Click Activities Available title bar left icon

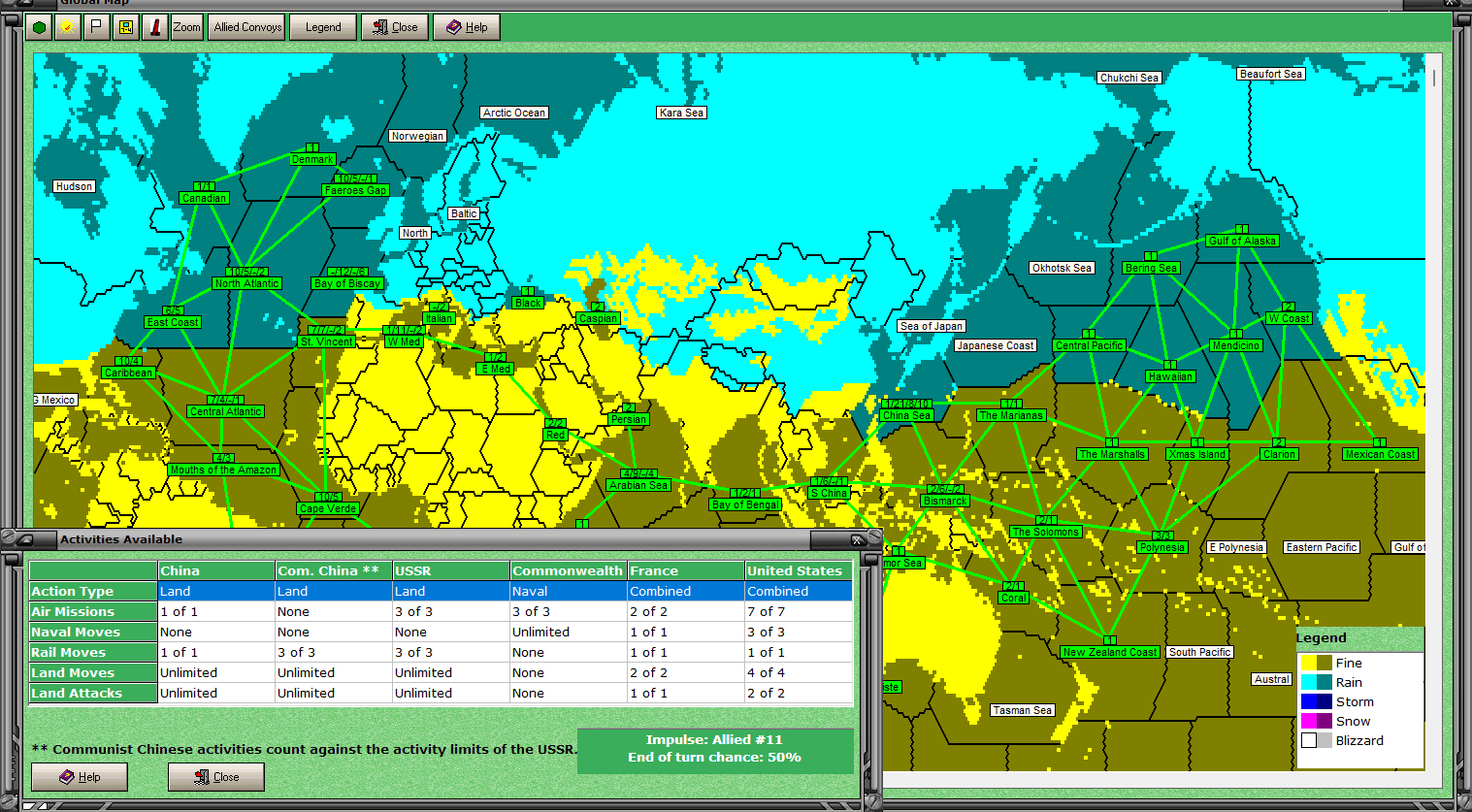click(24, 539)
